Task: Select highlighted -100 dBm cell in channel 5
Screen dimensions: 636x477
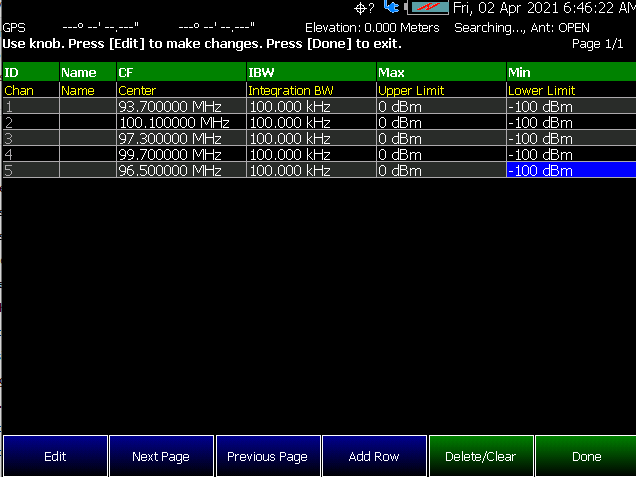Action: point(572,170)
